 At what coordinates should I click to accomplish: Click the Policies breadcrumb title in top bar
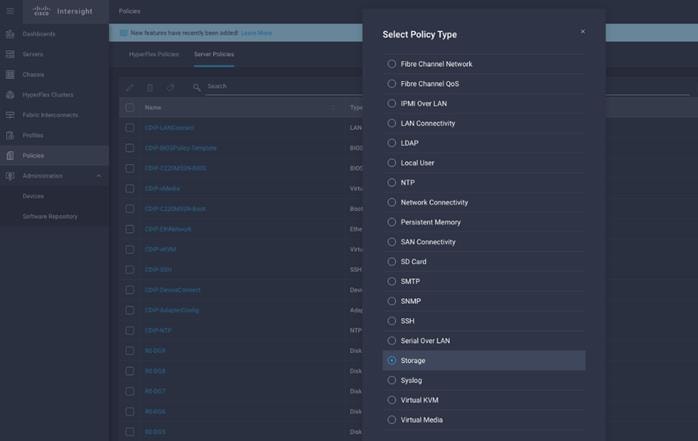130,11
